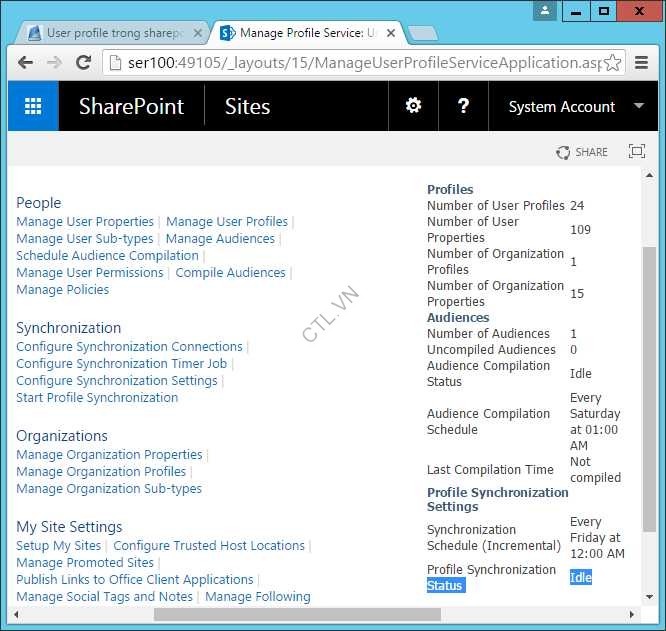
Task: Click the scroll right arrow
Action: tap(632, 614)
